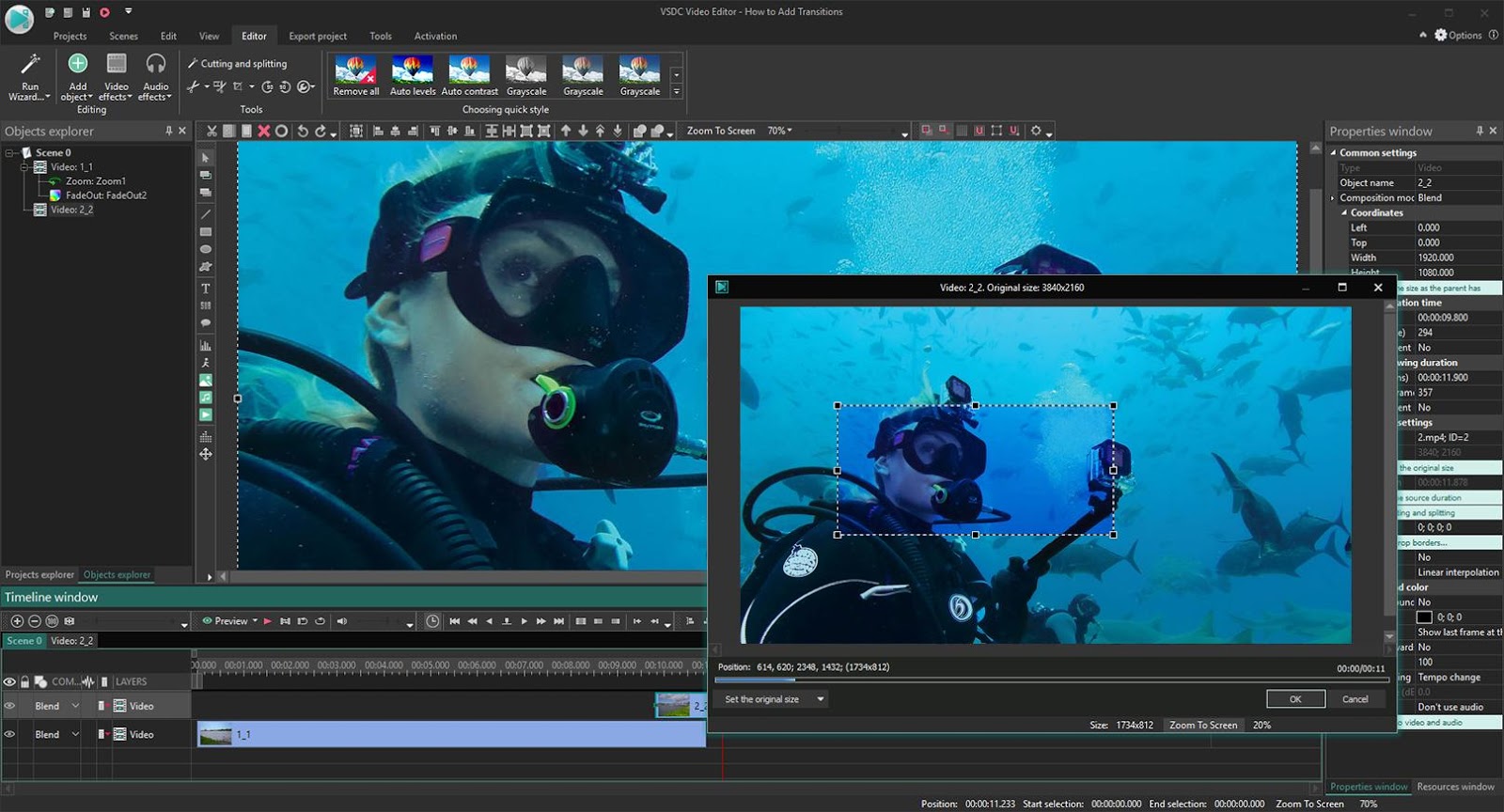Select the Line drawing tool
This screenshot has width=1504, height=812.
(x=206, y=213)
